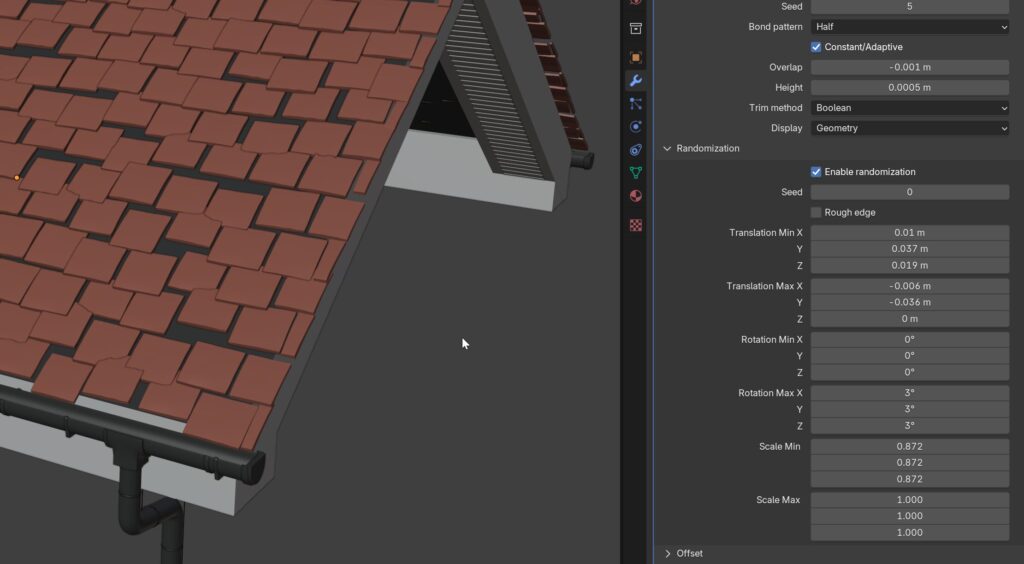Viewport: 1024px width, 564px height.
Task: Click the Rotation Max X field
Action: point(910,393)
